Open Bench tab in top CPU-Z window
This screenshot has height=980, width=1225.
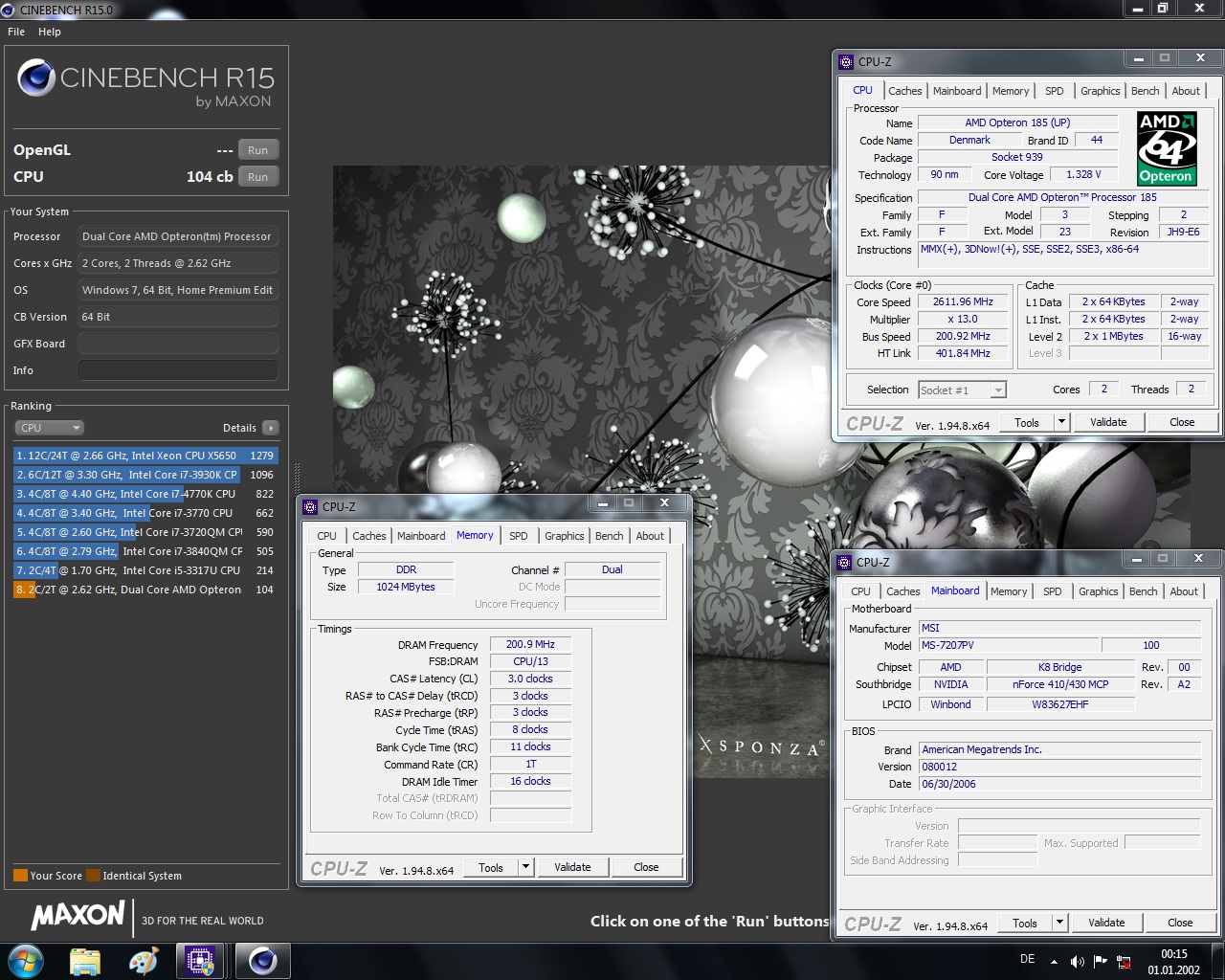1145,91
